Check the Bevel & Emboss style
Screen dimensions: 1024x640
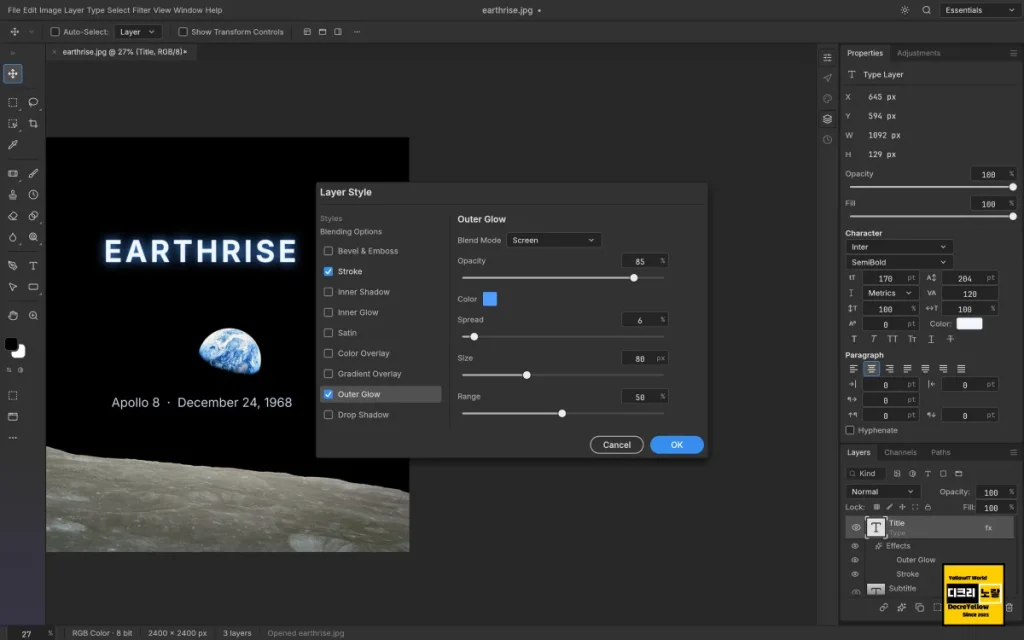click(x=328, y=251)
